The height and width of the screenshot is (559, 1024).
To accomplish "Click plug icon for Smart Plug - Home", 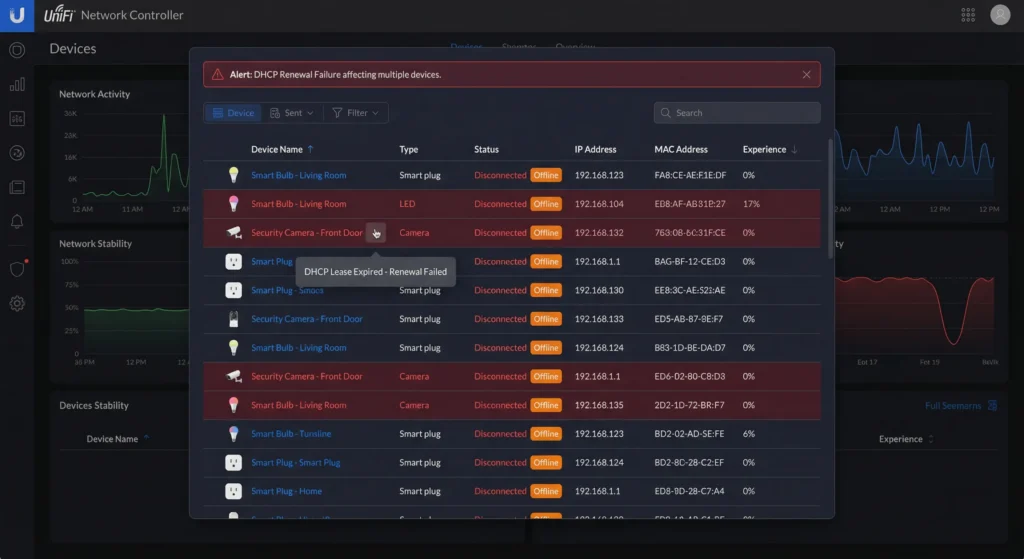I will click(x=233, y=491).
